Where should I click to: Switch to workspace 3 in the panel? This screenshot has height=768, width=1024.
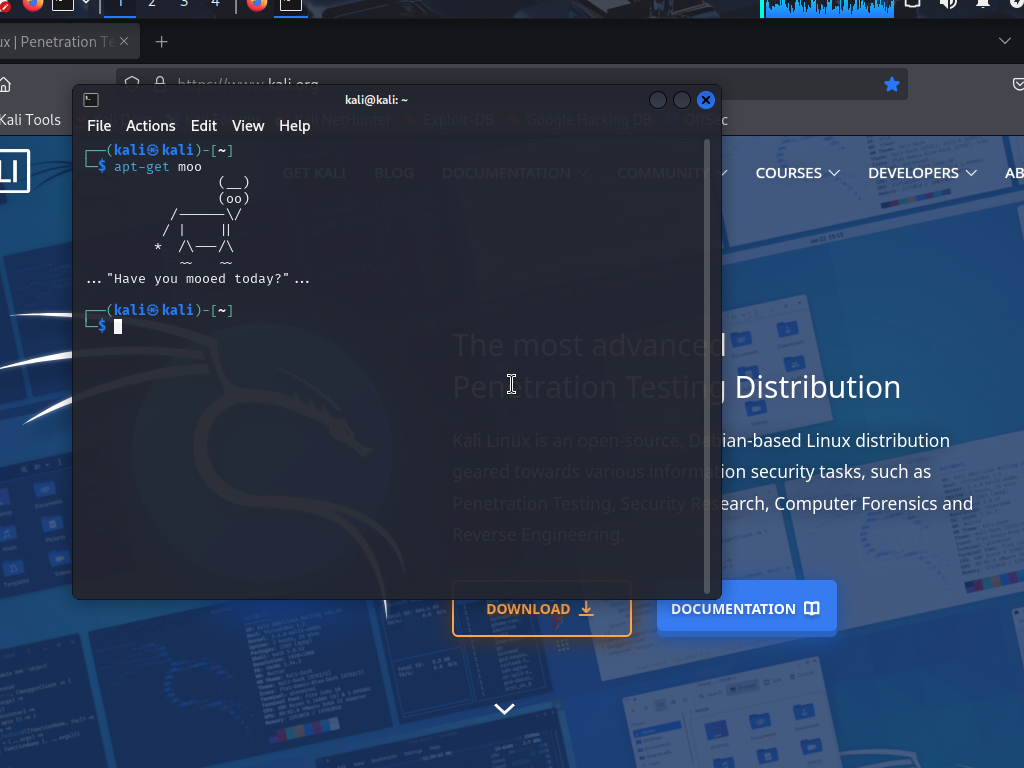pyautogui.click(x=184, y=4)
